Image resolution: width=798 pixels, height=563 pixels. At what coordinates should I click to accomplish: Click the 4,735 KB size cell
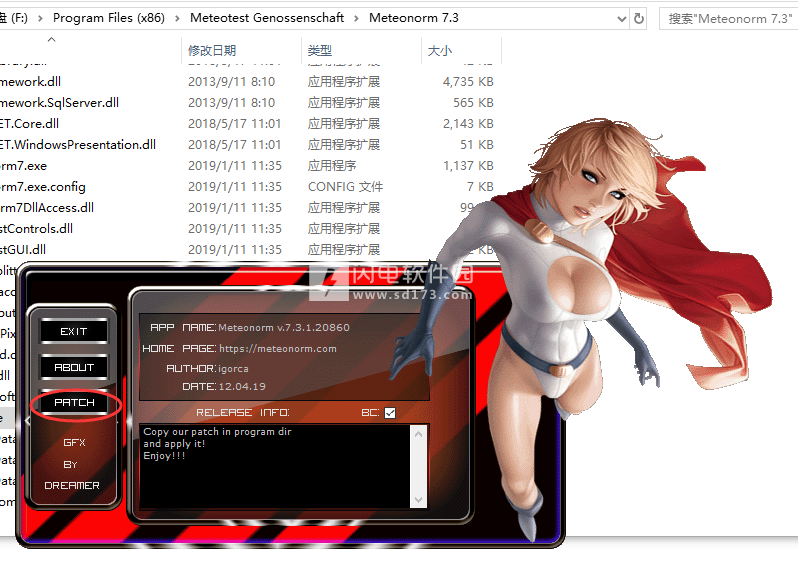pos(468,82)
